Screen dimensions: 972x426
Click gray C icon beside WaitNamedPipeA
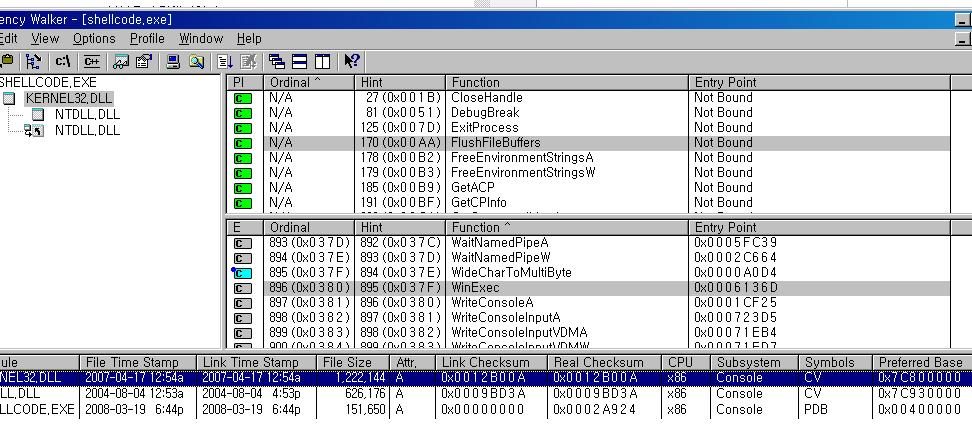point(242,243)
